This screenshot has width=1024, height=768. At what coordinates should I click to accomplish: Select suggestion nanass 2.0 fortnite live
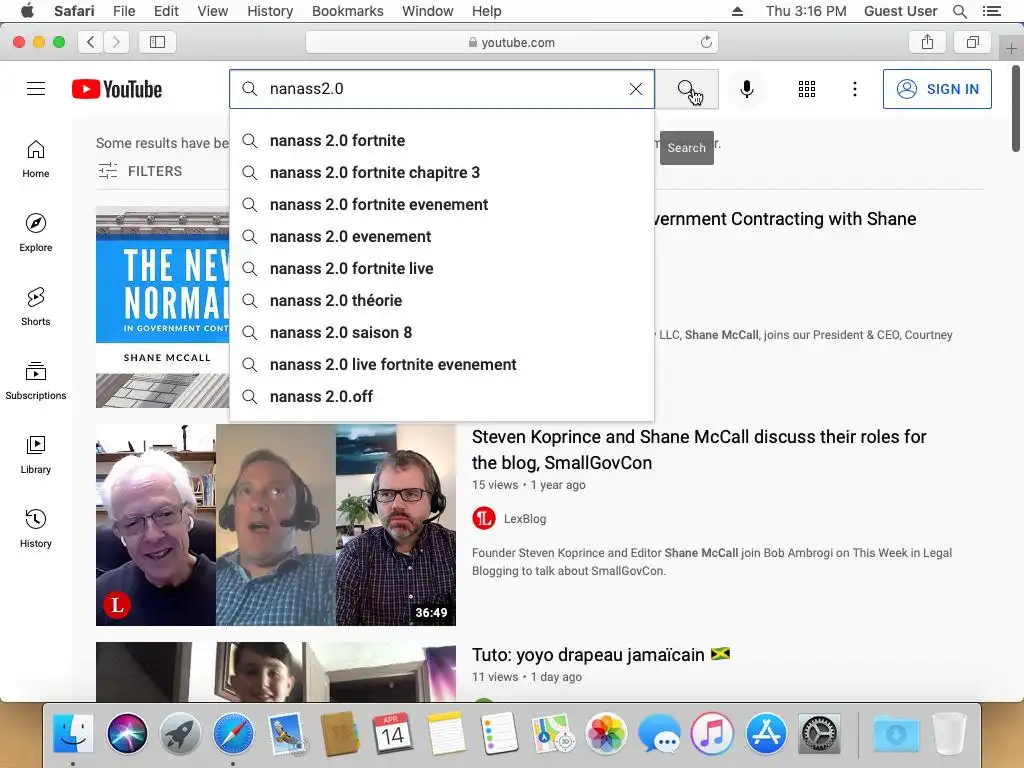click(x=441, y=268)
